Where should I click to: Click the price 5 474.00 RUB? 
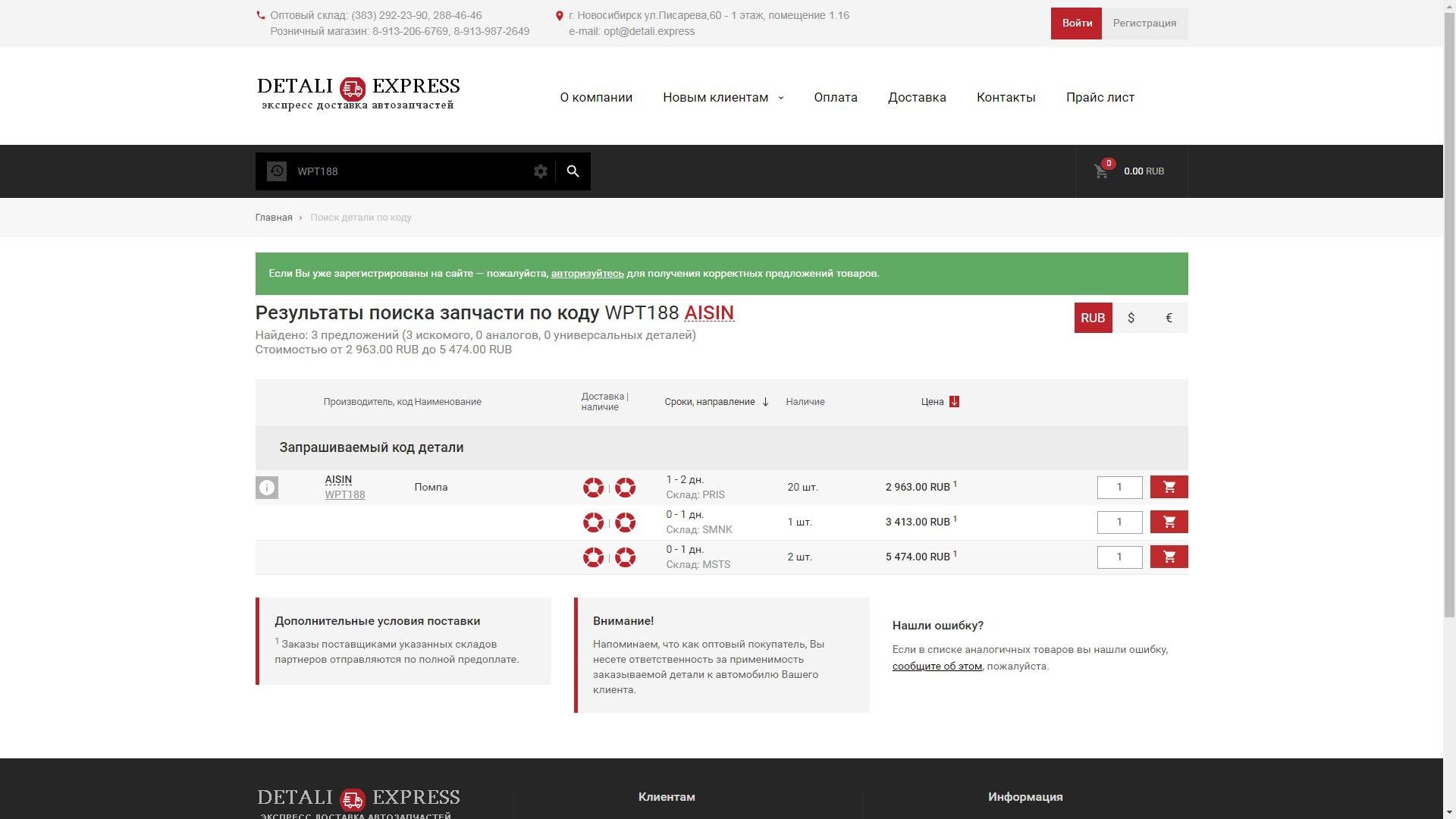pos(918,557)
